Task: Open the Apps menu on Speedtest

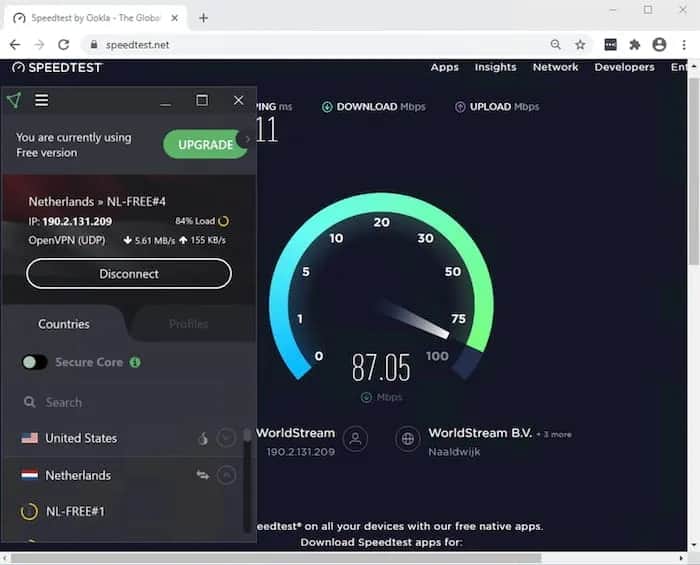Action: coord(445,67)
